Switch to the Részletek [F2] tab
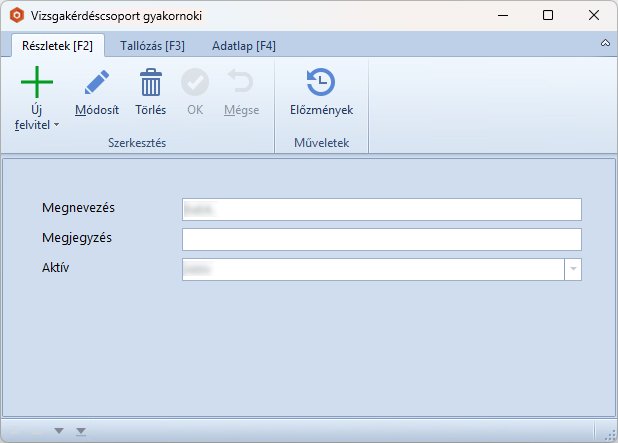This screenshot has height=443, width=618. click(56, 46)
